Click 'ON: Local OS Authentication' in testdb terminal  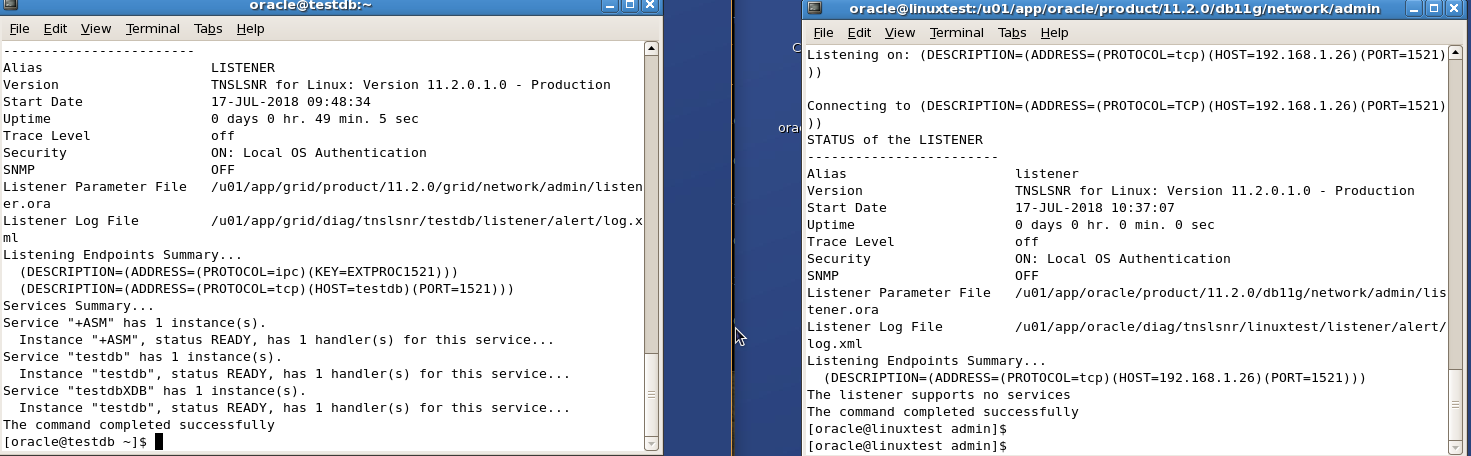click(319, 153)
